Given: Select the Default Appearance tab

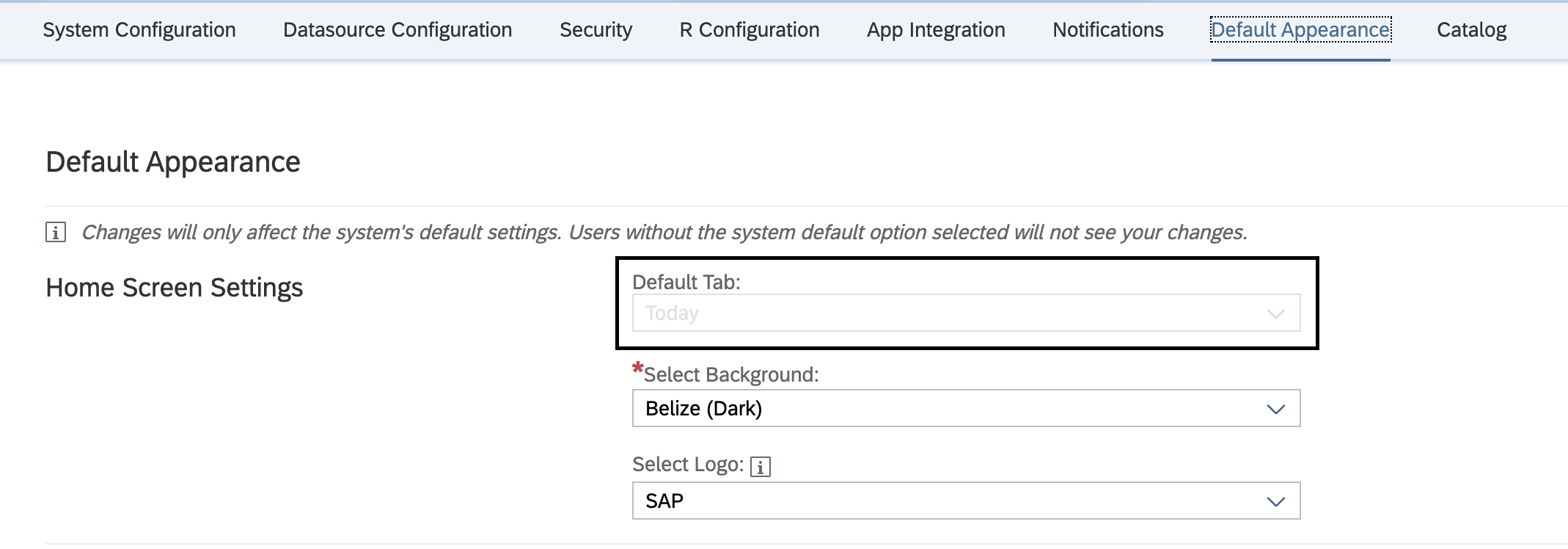Looking at the screenshot, I should click(1300, 30).
